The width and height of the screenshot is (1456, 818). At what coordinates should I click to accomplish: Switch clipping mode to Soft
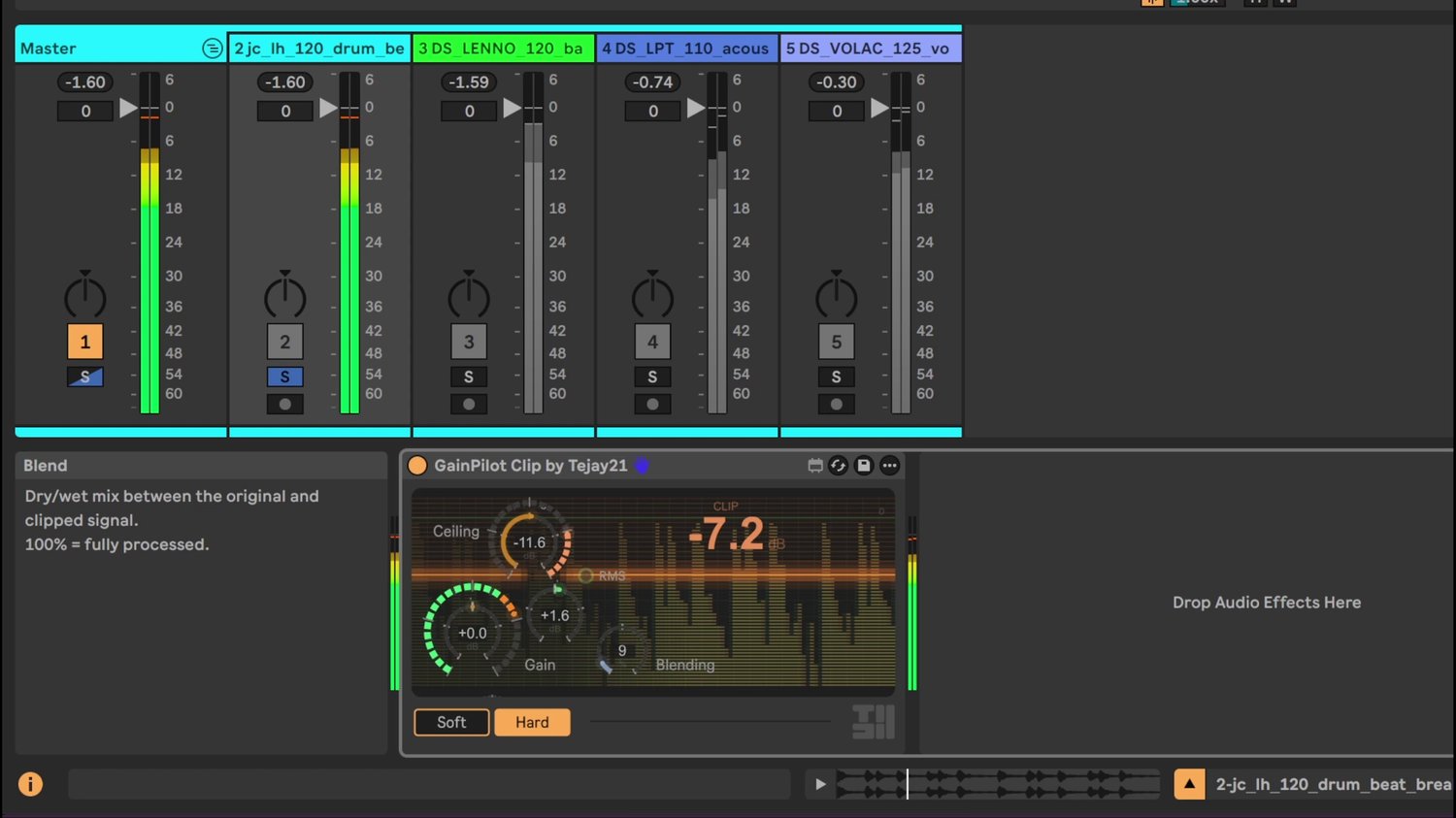[451, 722]
